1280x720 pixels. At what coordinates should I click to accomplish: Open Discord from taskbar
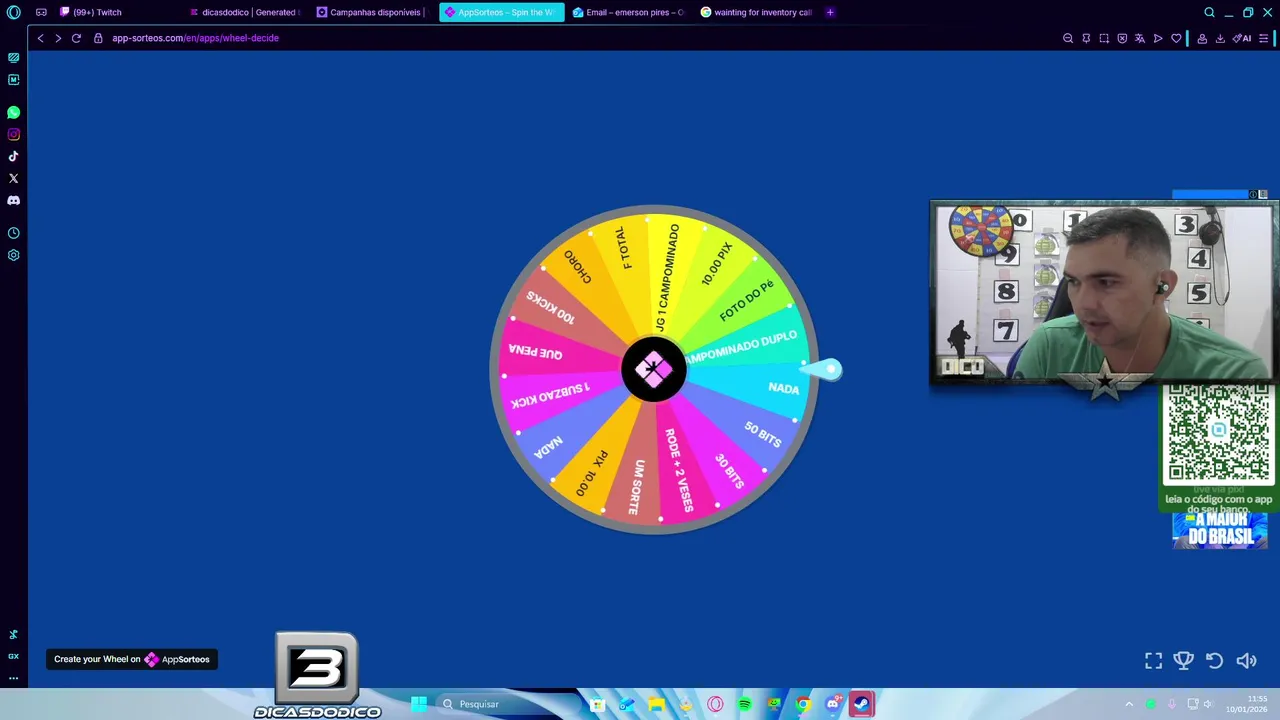(832, 704)
